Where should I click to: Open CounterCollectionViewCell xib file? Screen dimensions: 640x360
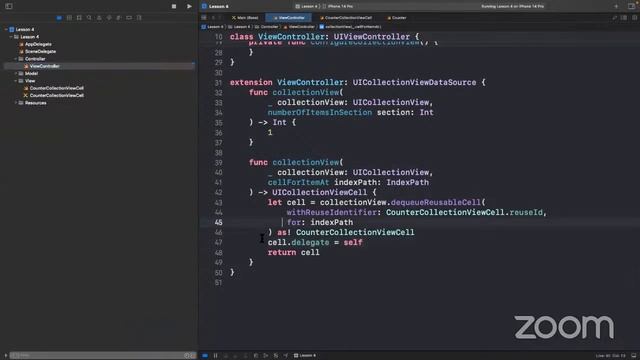point(54,96)
